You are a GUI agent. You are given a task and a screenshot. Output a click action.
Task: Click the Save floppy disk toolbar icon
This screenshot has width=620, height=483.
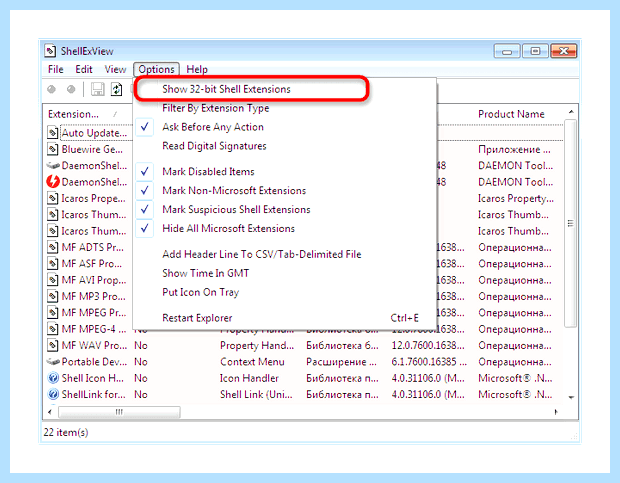coord(97,89)
